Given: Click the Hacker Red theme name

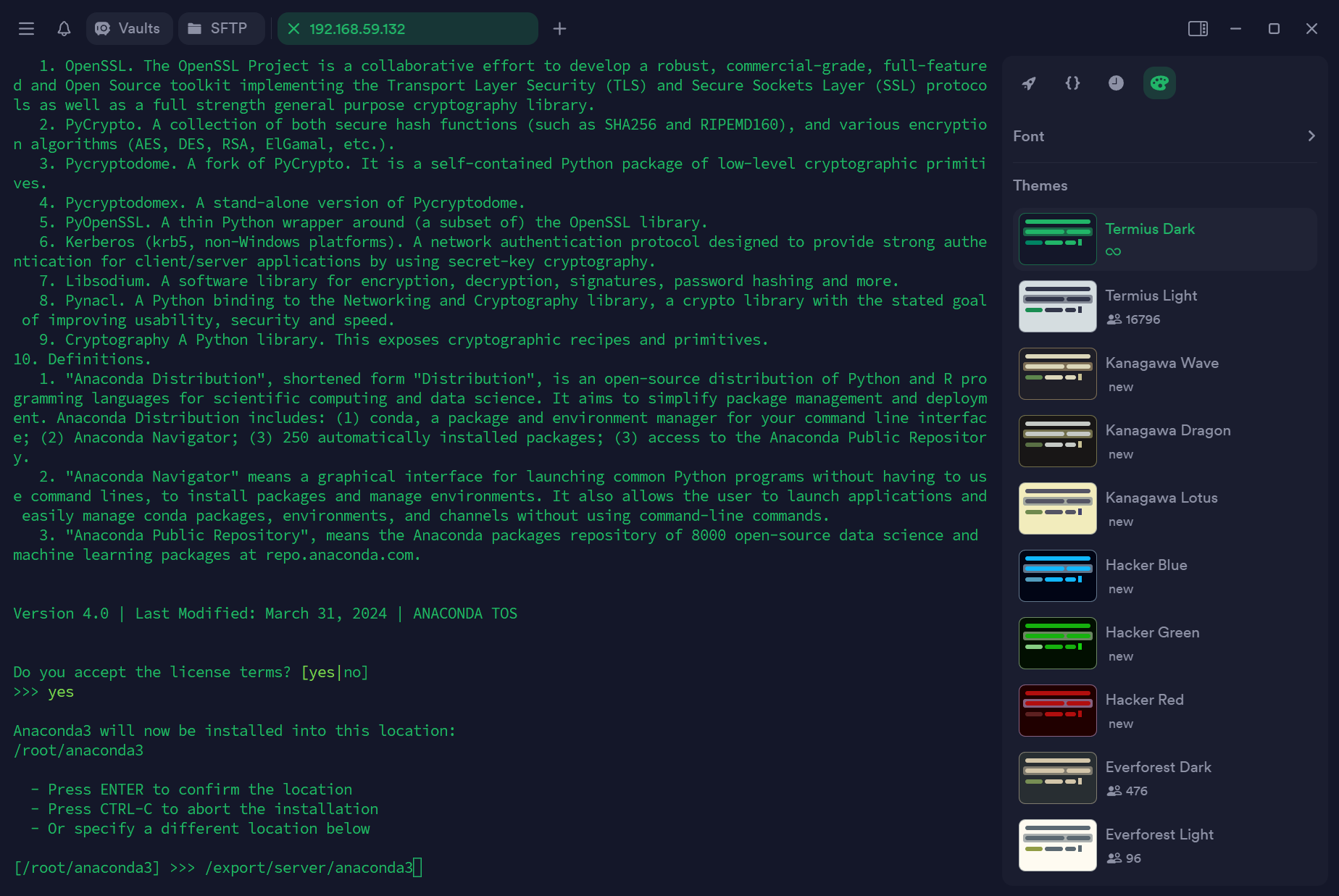Looking at the screenshot, I should [x=1144, y=700].
